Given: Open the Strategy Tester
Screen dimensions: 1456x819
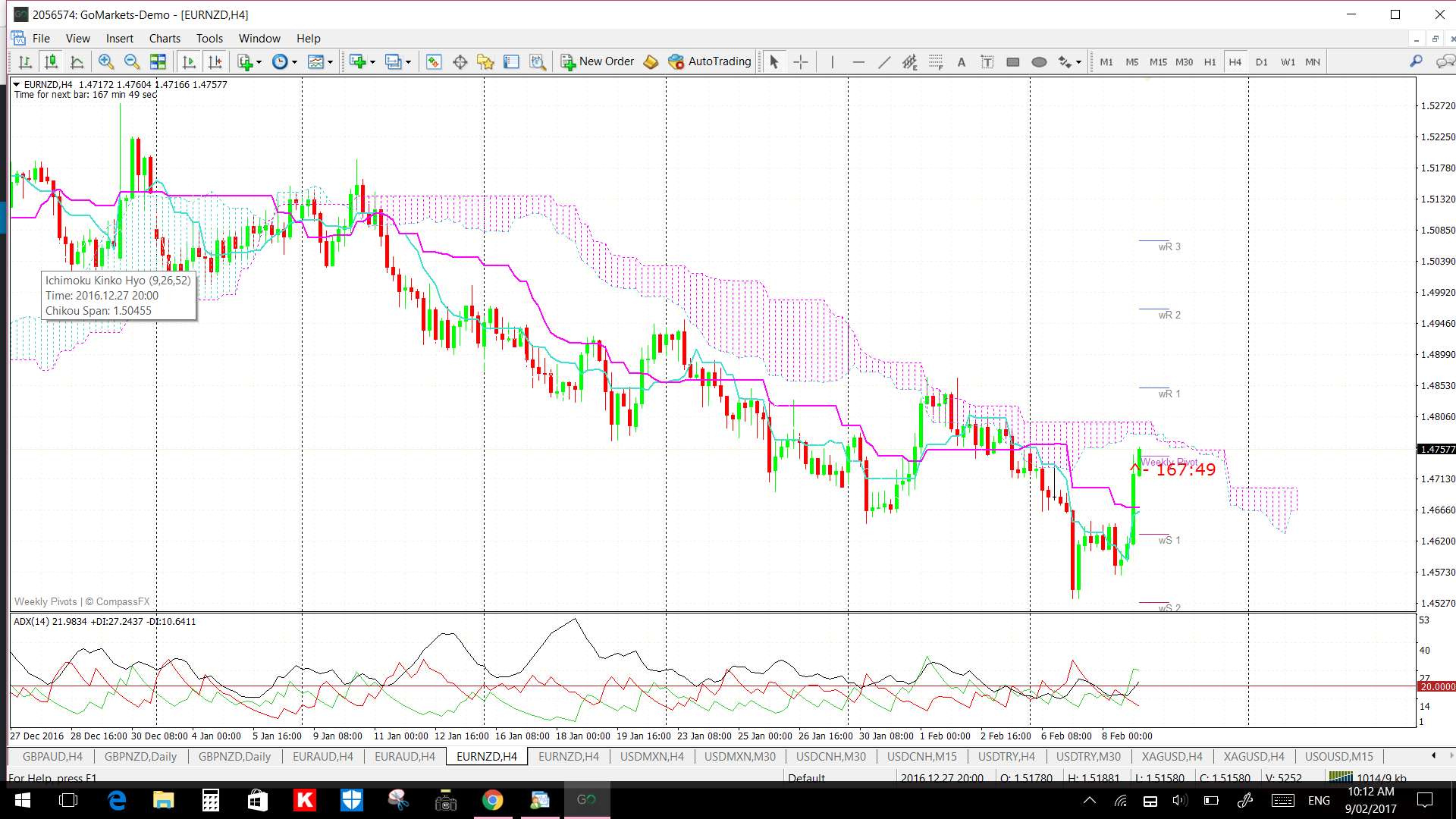Looking at the screenshot, I should click(537, 62).
